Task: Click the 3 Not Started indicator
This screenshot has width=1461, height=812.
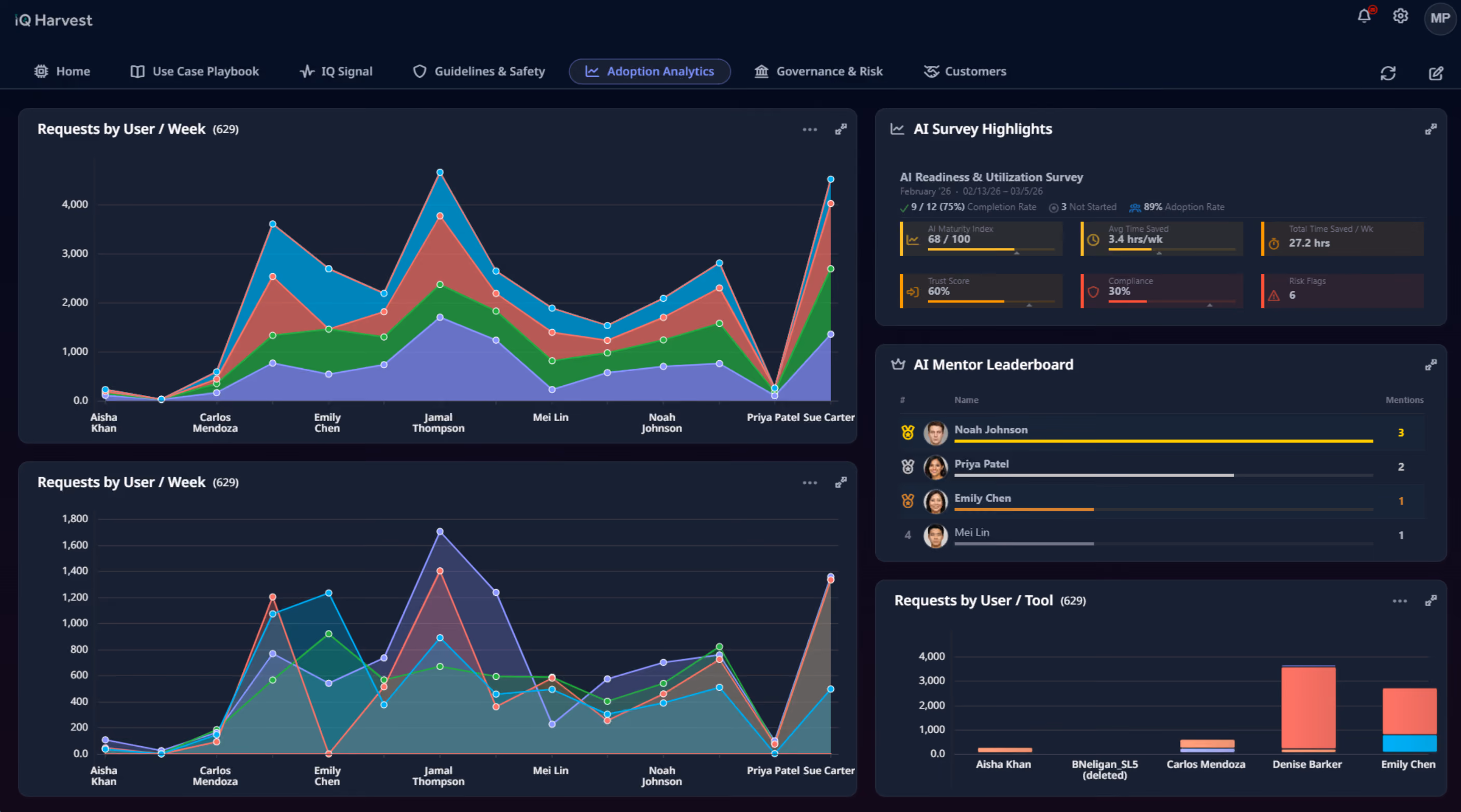Action: pos(1083,207)
